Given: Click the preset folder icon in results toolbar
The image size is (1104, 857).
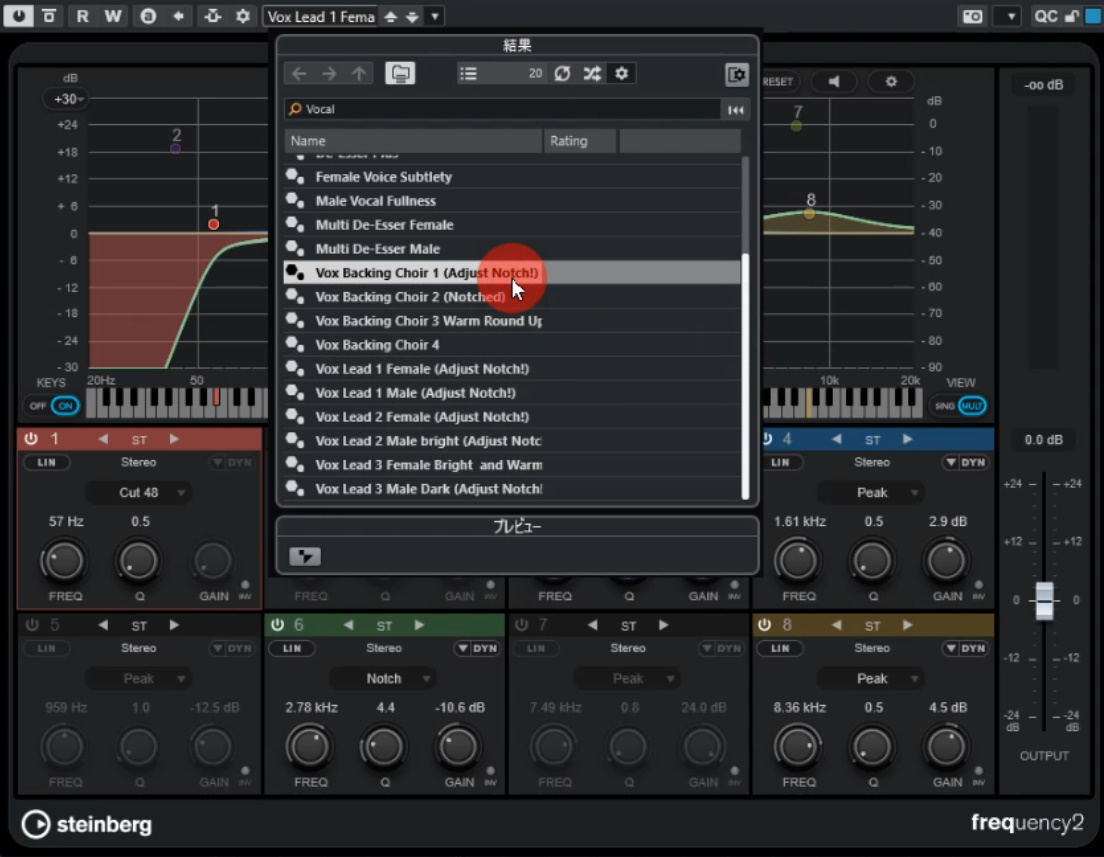Looking at the screenshot, I should tap(399, 73).
